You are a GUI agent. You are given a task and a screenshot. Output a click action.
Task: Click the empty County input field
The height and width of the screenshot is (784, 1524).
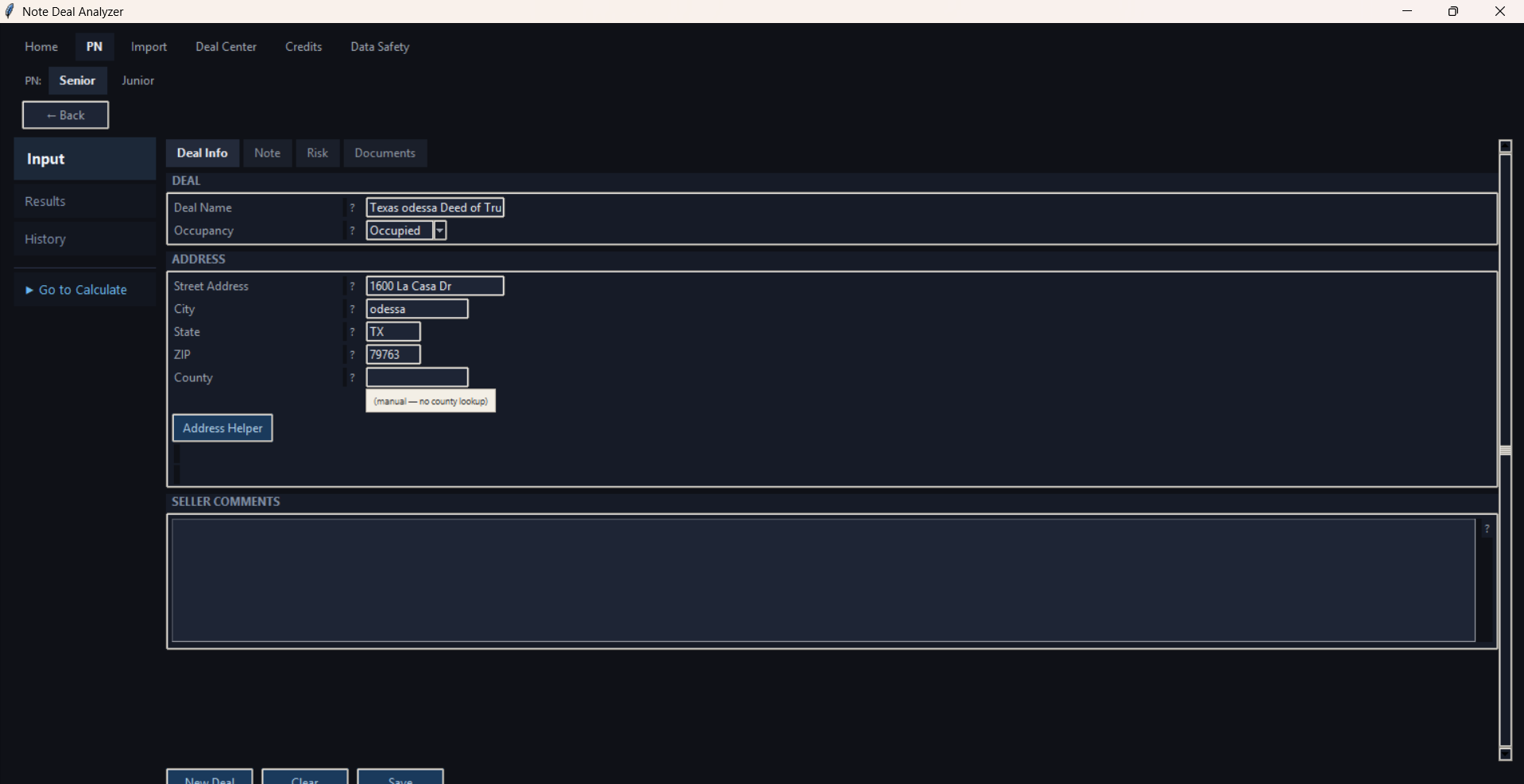(417, 377)
